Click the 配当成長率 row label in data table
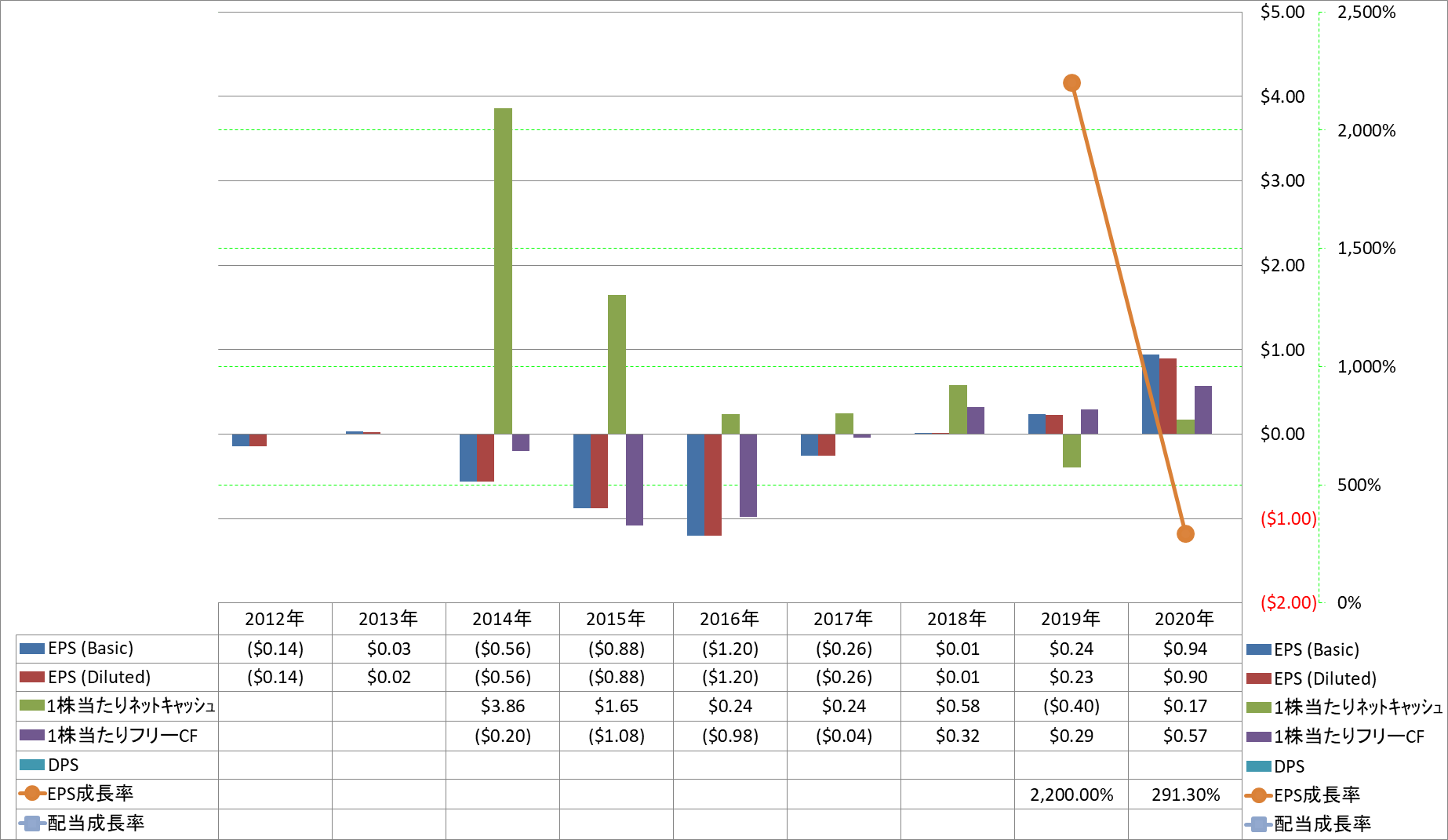The width and height of the screenshot is (1448, 840). tap(96, 824)
